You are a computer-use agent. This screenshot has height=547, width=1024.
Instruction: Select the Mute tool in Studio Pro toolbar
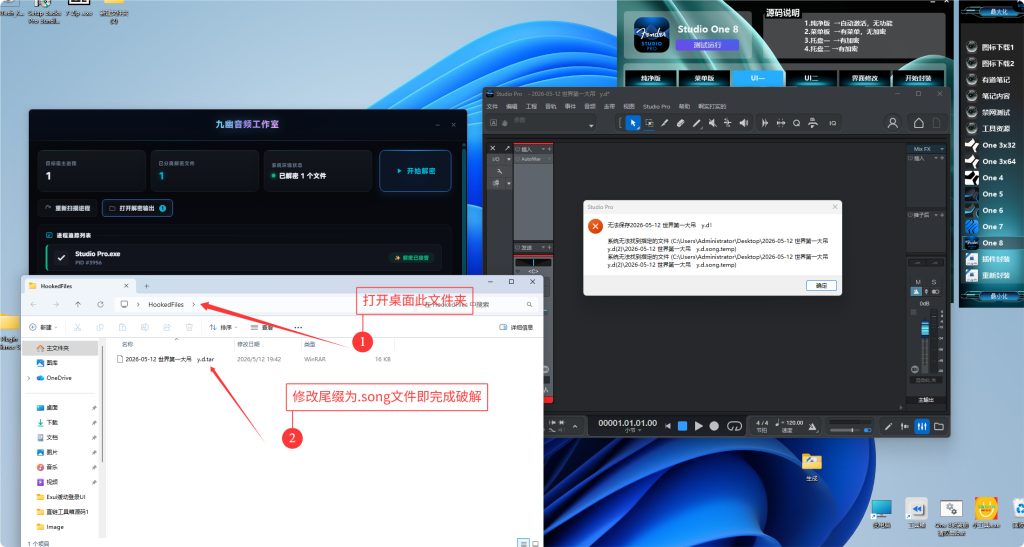click(x=712, y=123)
